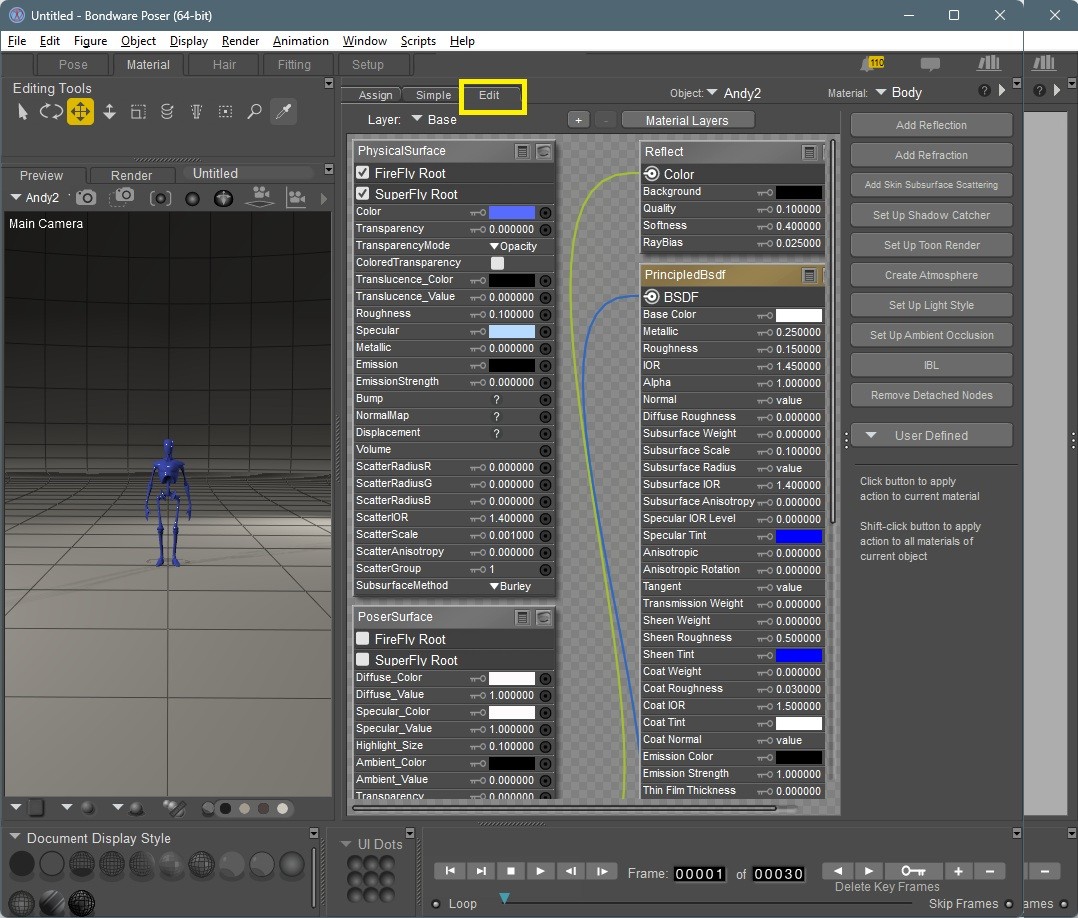The width and height of the screenshot is (1078, 918).
Task: Add a keyframe with the key icon
Action: 912,871
